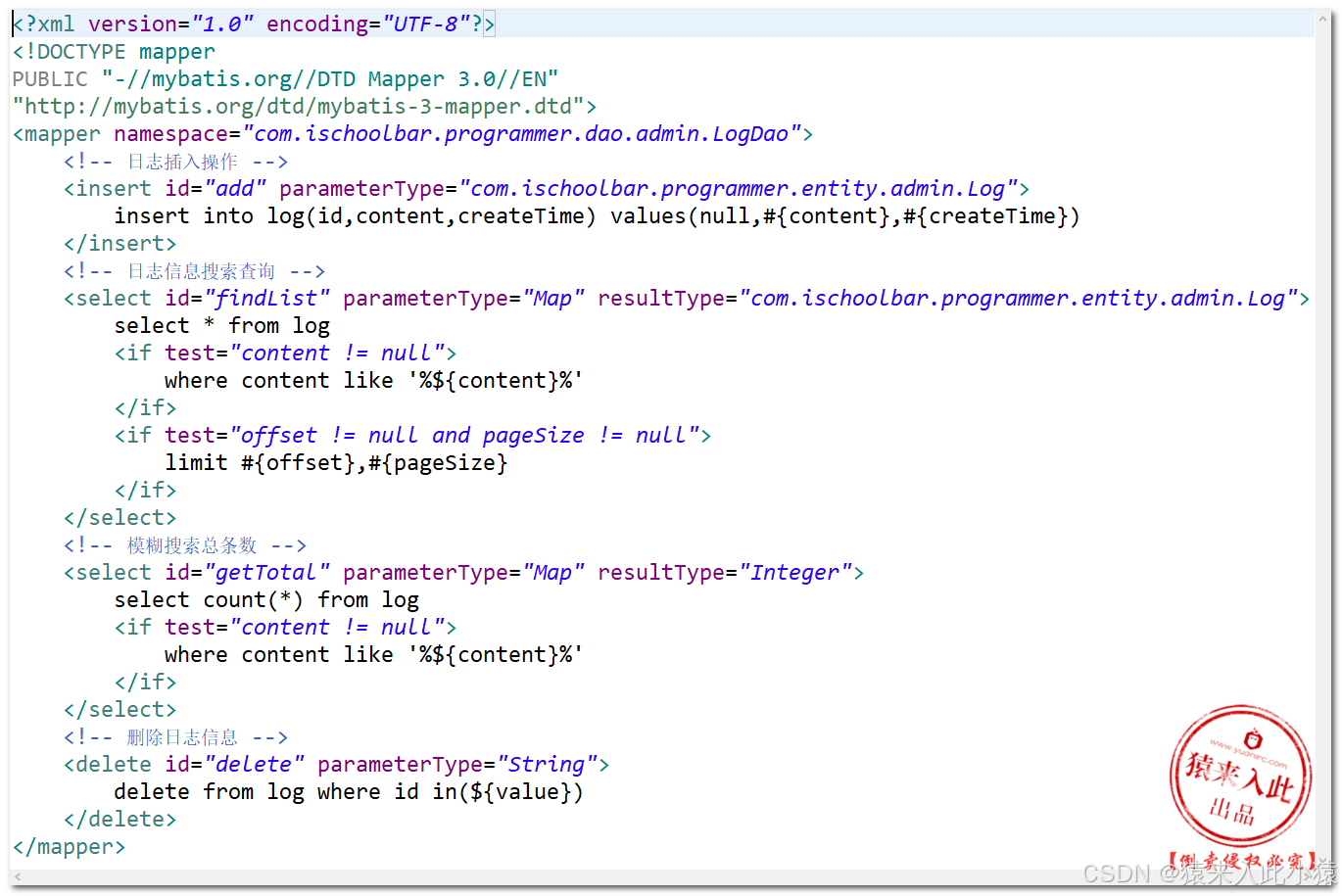Click the closing </insert> tag
The height and width of the screenshot is (896, 1342).
pyautogui.click(x=120, y=243)
